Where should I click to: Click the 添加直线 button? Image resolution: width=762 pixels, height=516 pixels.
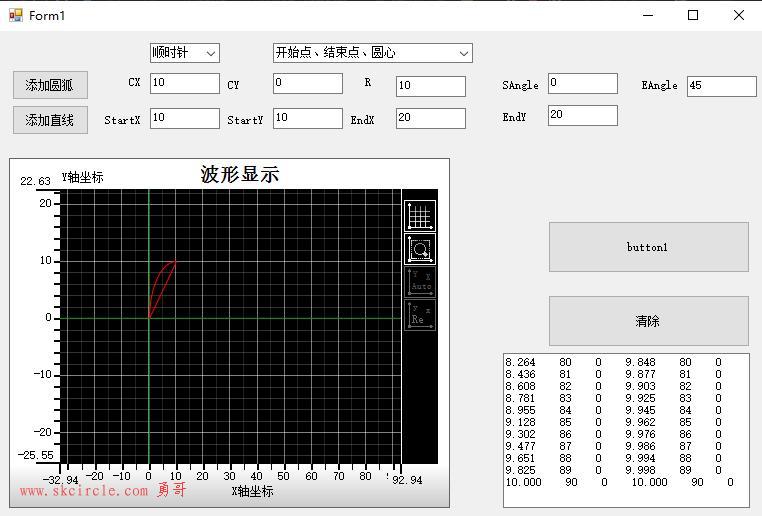click(x=50, y=120)
